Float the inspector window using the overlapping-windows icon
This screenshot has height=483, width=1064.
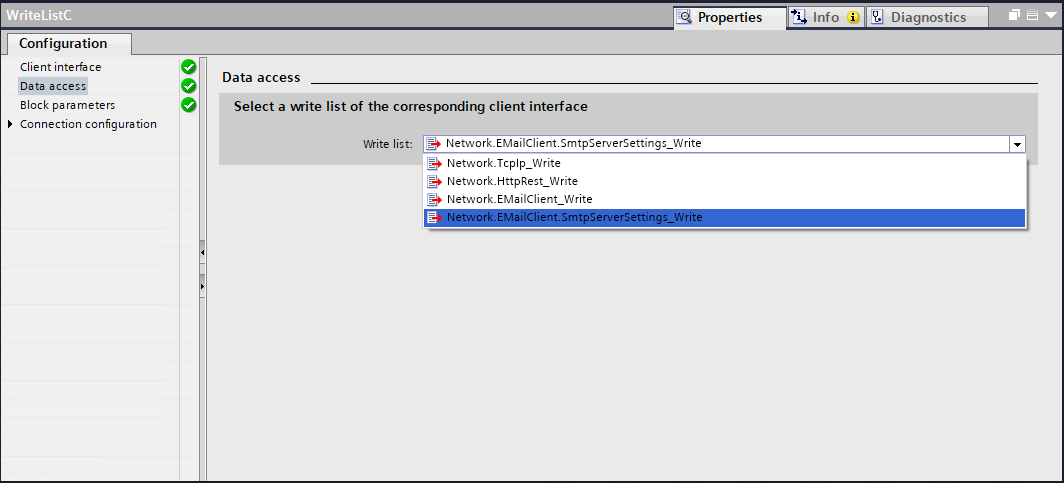click(x=1015, y=16)
